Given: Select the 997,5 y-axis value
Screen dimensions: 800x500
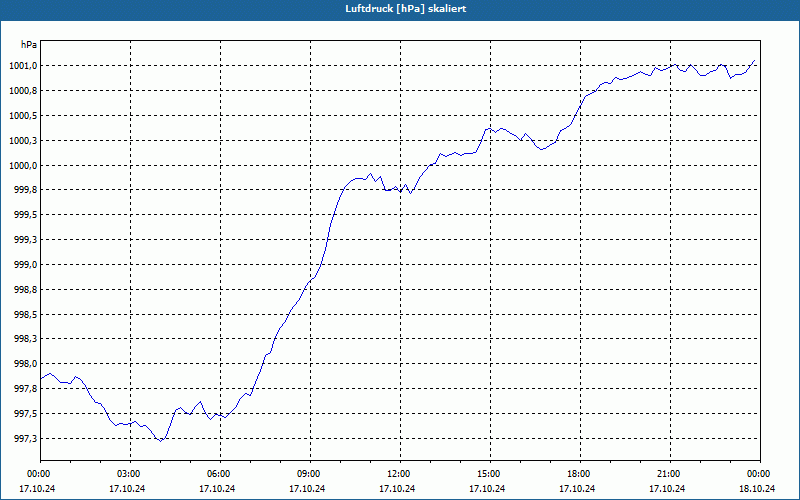Looking at the screenshot, I should 25,414.
